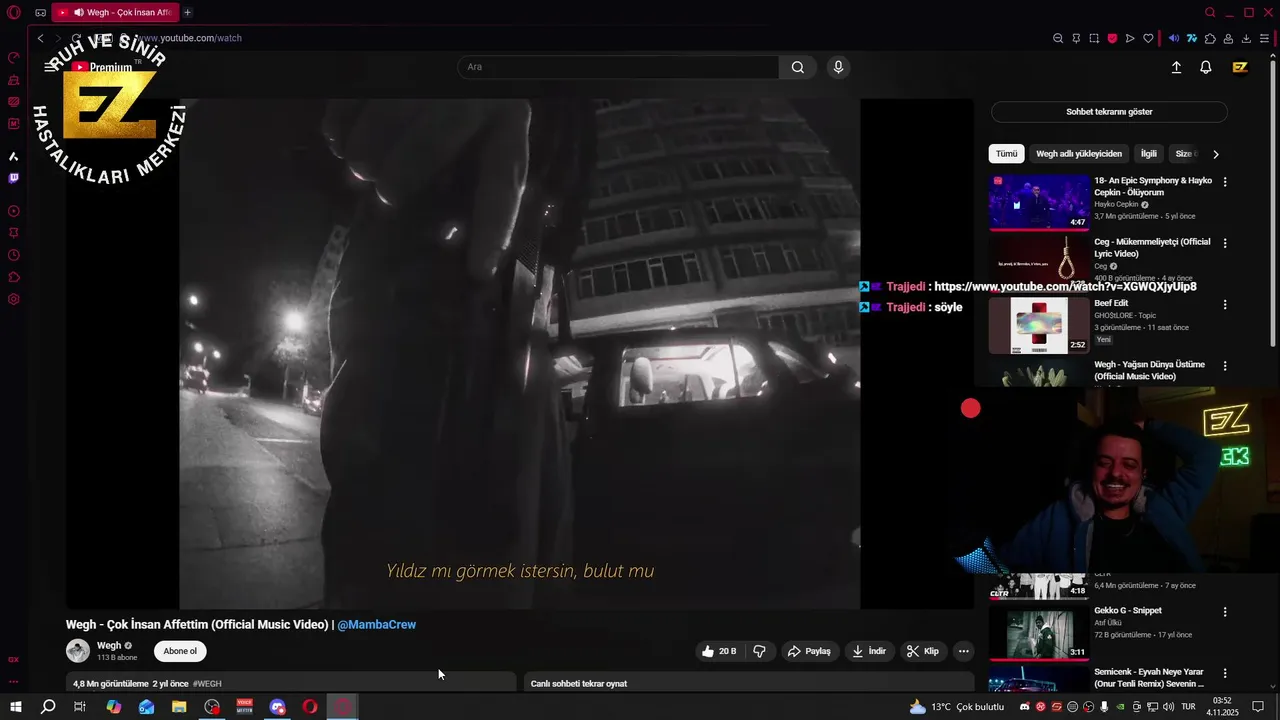1280x720 pixels.
Task: Select the İlgili filter chip
Action: 1149,154
